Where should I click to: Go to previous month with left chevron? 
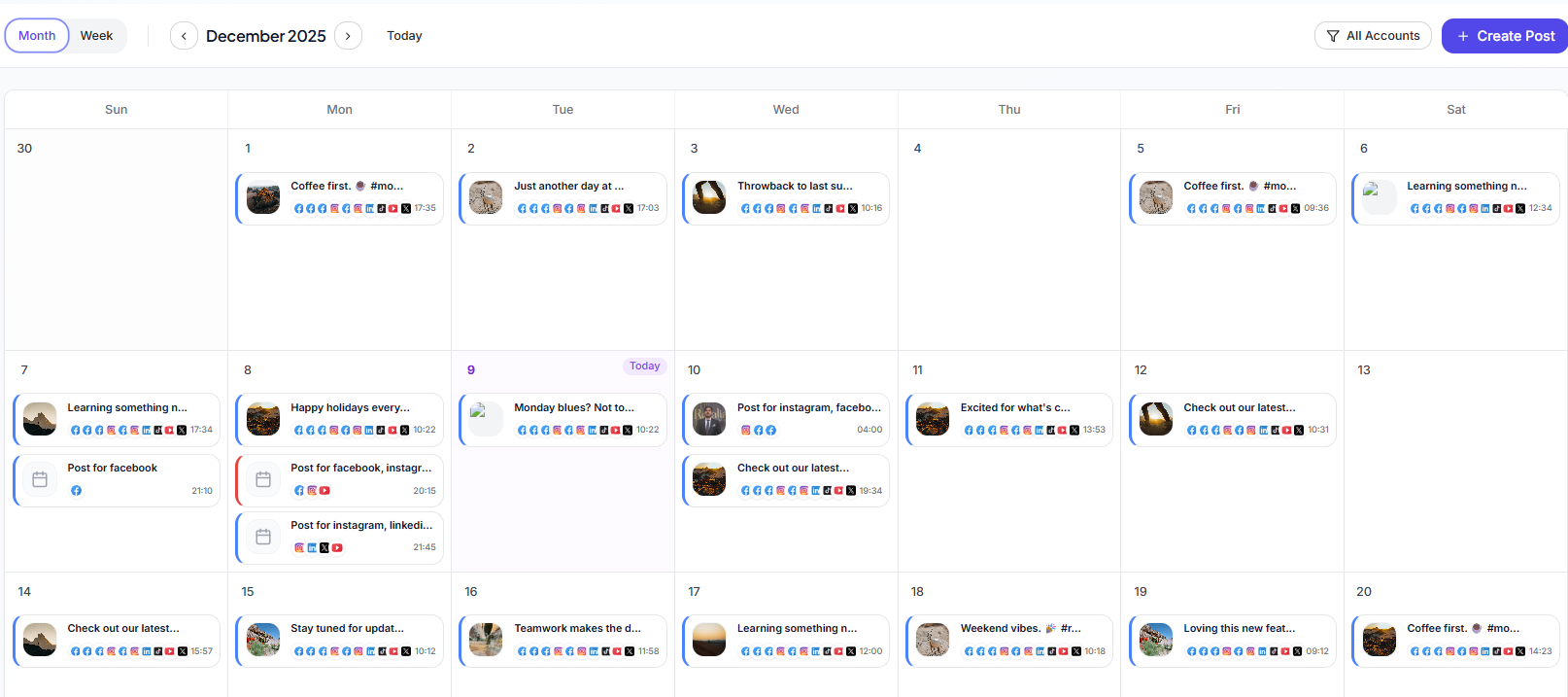(x=184, y=36)
